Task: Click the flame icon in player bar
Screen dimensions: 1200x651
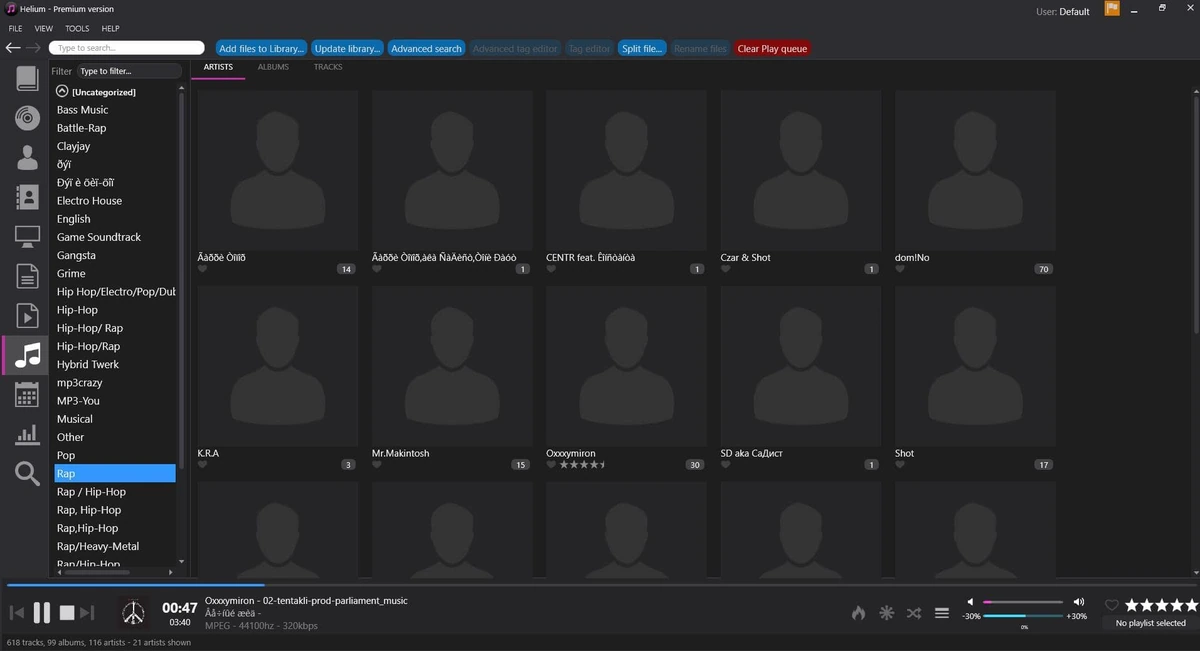Action: coord(858,613)
